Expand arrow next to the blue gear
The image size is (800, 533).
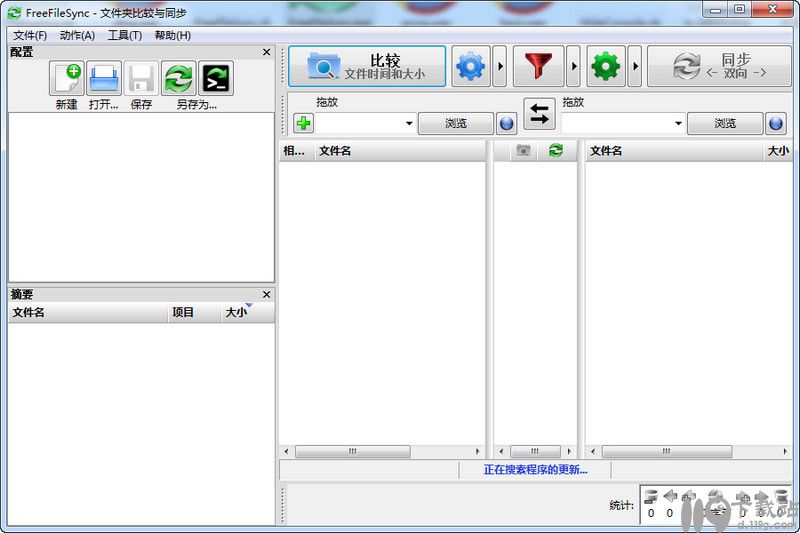(x=500, y=66)
